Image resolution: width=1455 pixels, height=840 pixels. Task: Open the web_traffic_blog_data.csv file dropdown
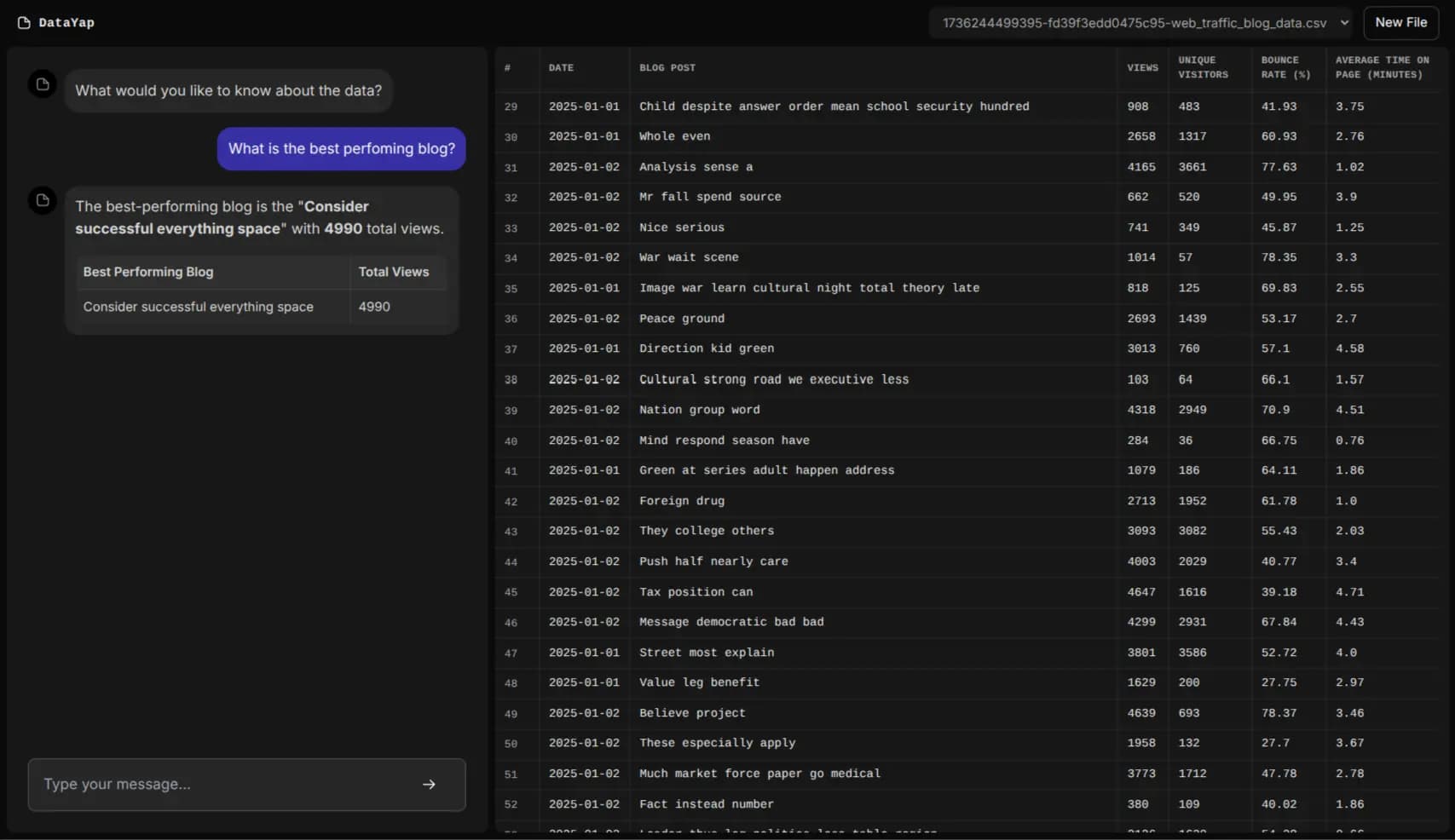[x=1134, y=23]
